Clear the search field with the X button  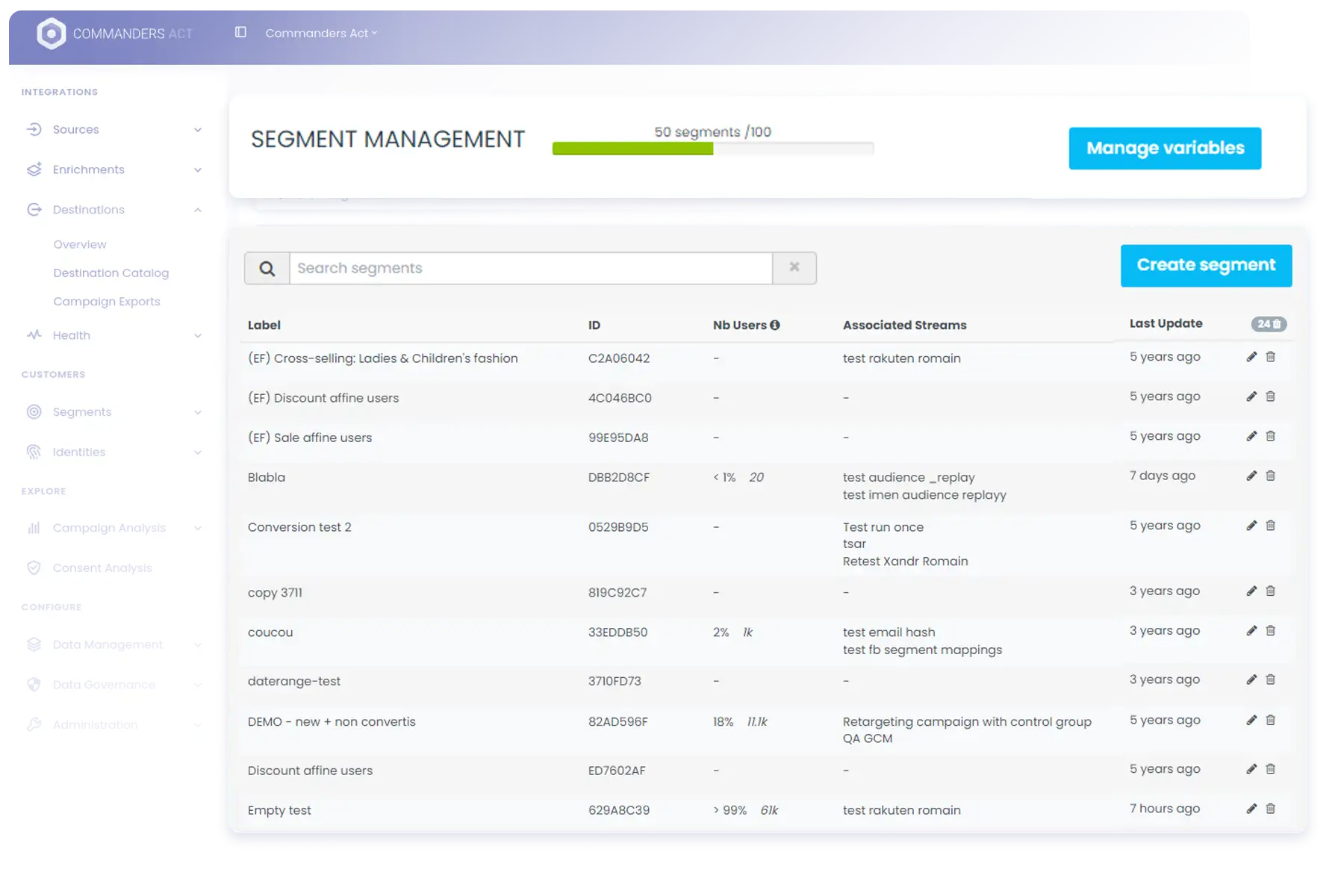(x=794, y=267)
